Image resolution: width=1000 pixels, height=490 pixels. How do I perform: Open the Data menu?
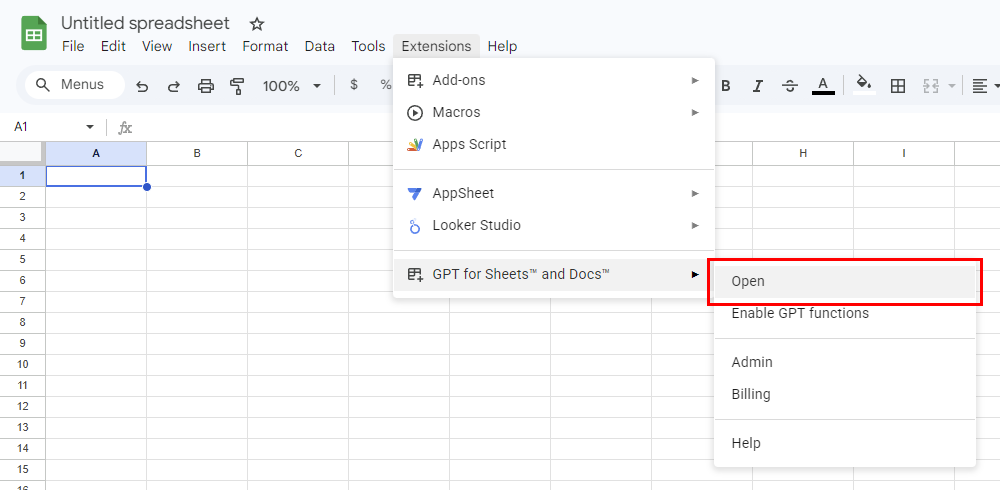click(320, 47)
